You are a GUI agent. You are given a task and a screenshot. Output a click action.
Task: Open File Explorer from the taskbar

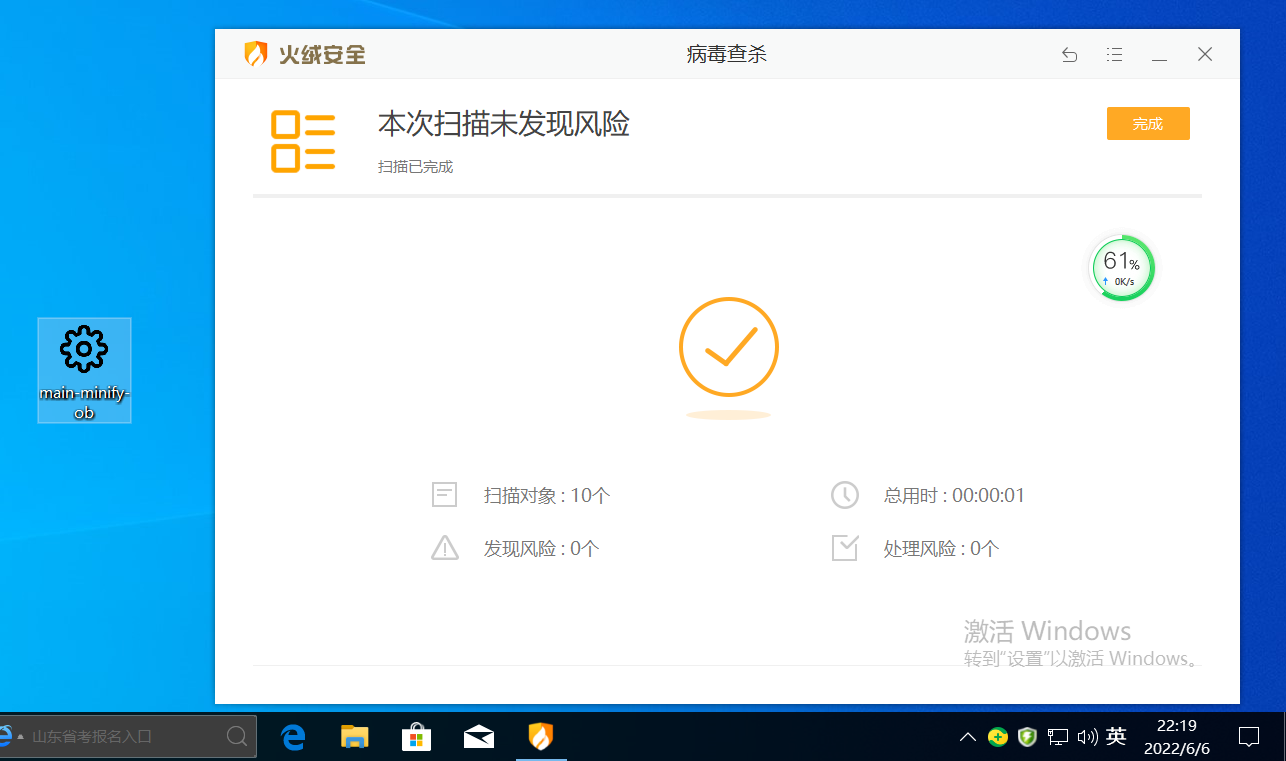(x=355, y=738)
